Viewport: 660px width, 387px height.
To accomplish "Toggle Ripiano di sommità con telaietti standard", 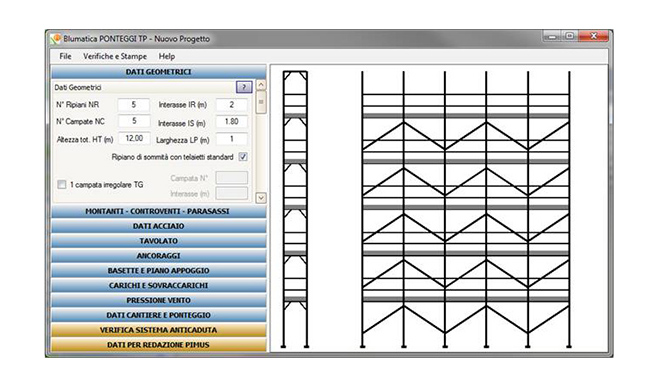I will 243,157.
